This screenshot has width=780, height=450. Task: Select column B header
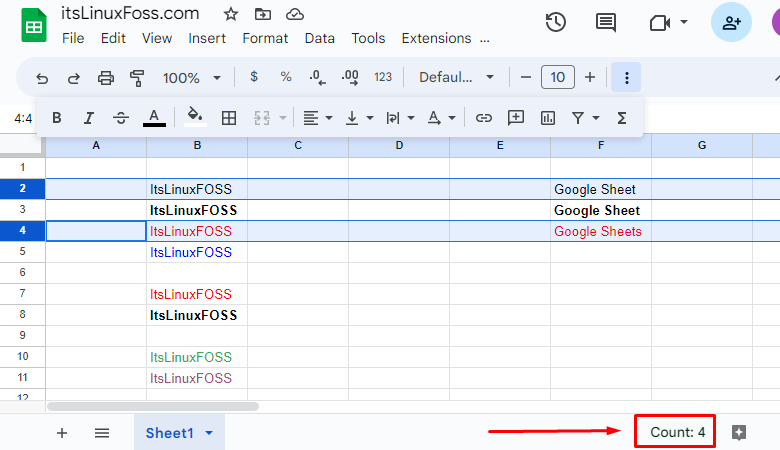click(x=197, y=145)
